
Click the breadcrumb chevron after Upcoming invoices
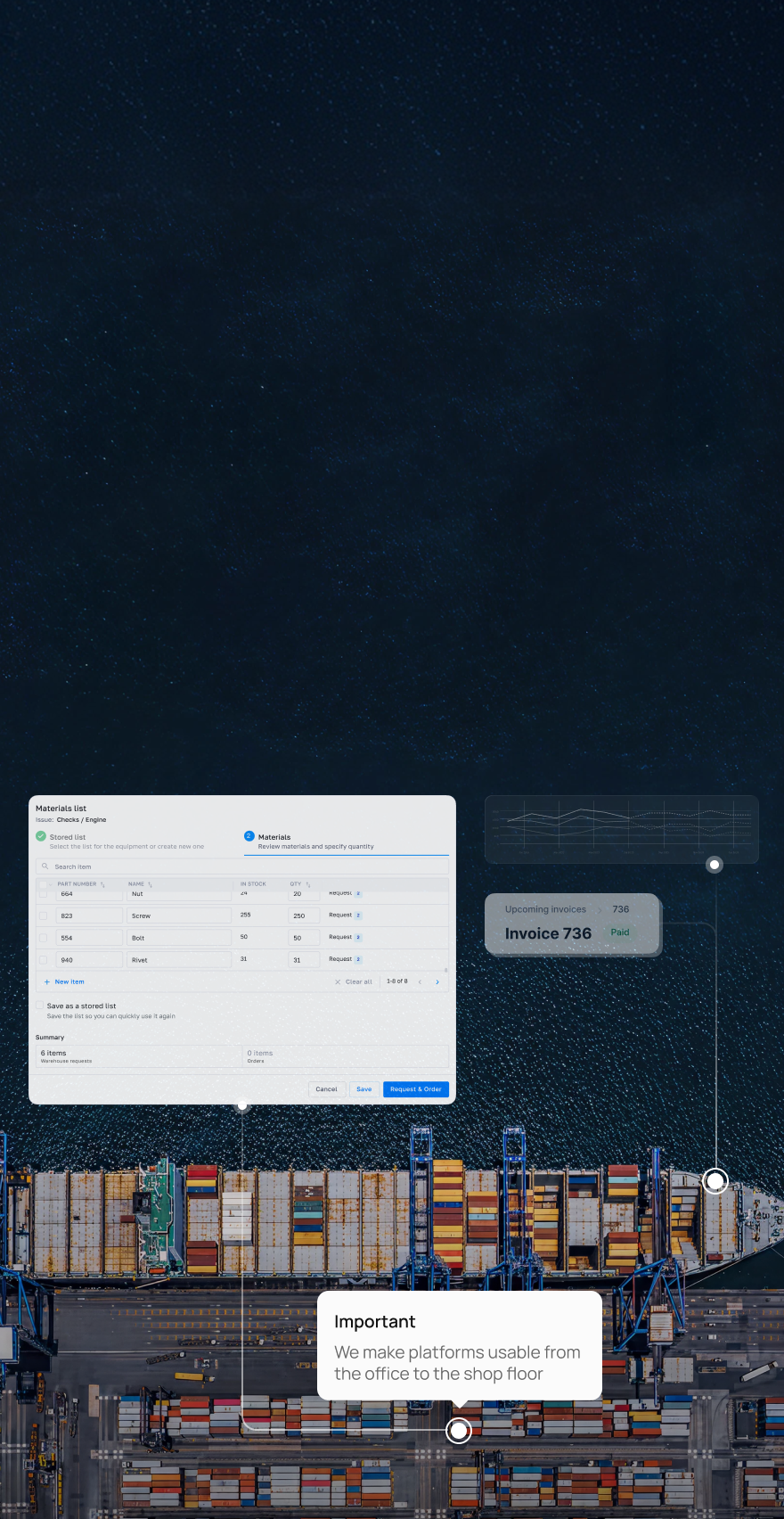click(x=600, y=910)
